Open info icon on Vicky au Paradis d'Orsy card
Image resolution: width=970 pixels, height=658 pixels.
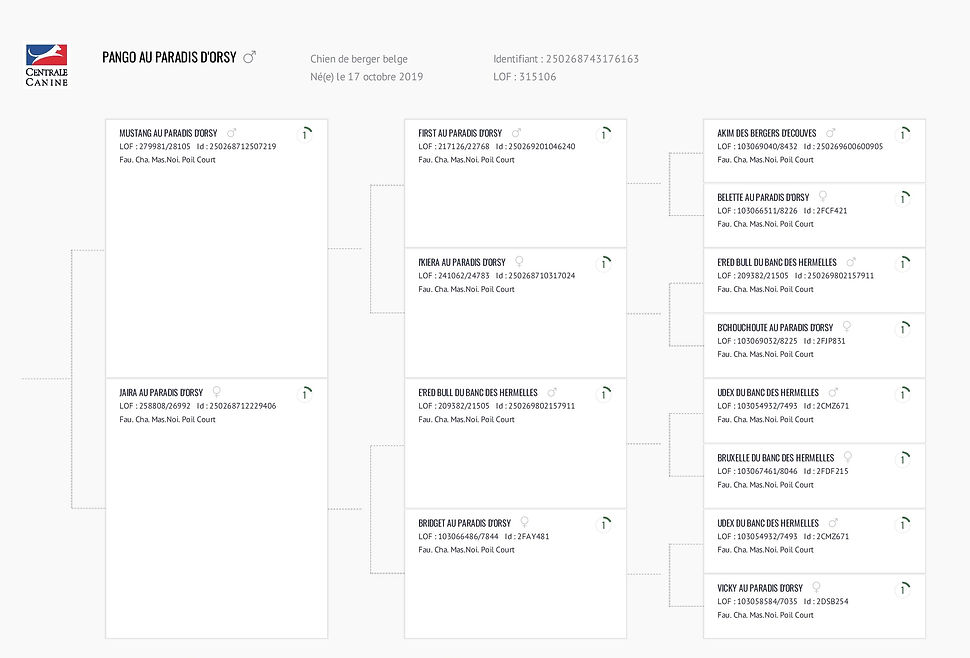point(903,589)
